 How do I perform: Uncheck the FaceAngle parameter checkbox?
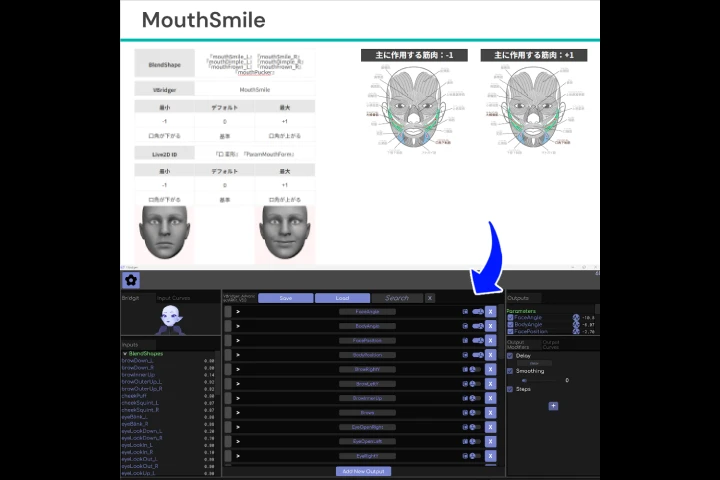click(510, 317)
